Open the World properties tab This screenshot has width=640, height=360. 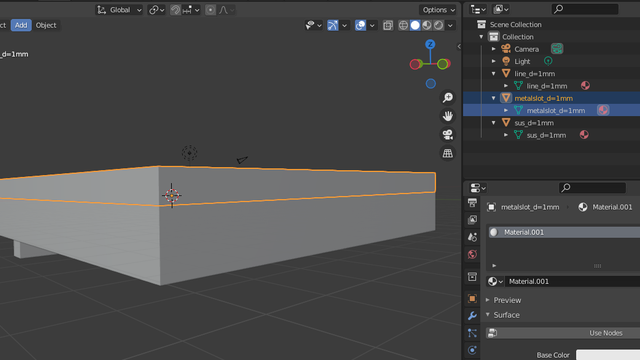[473, 254]
